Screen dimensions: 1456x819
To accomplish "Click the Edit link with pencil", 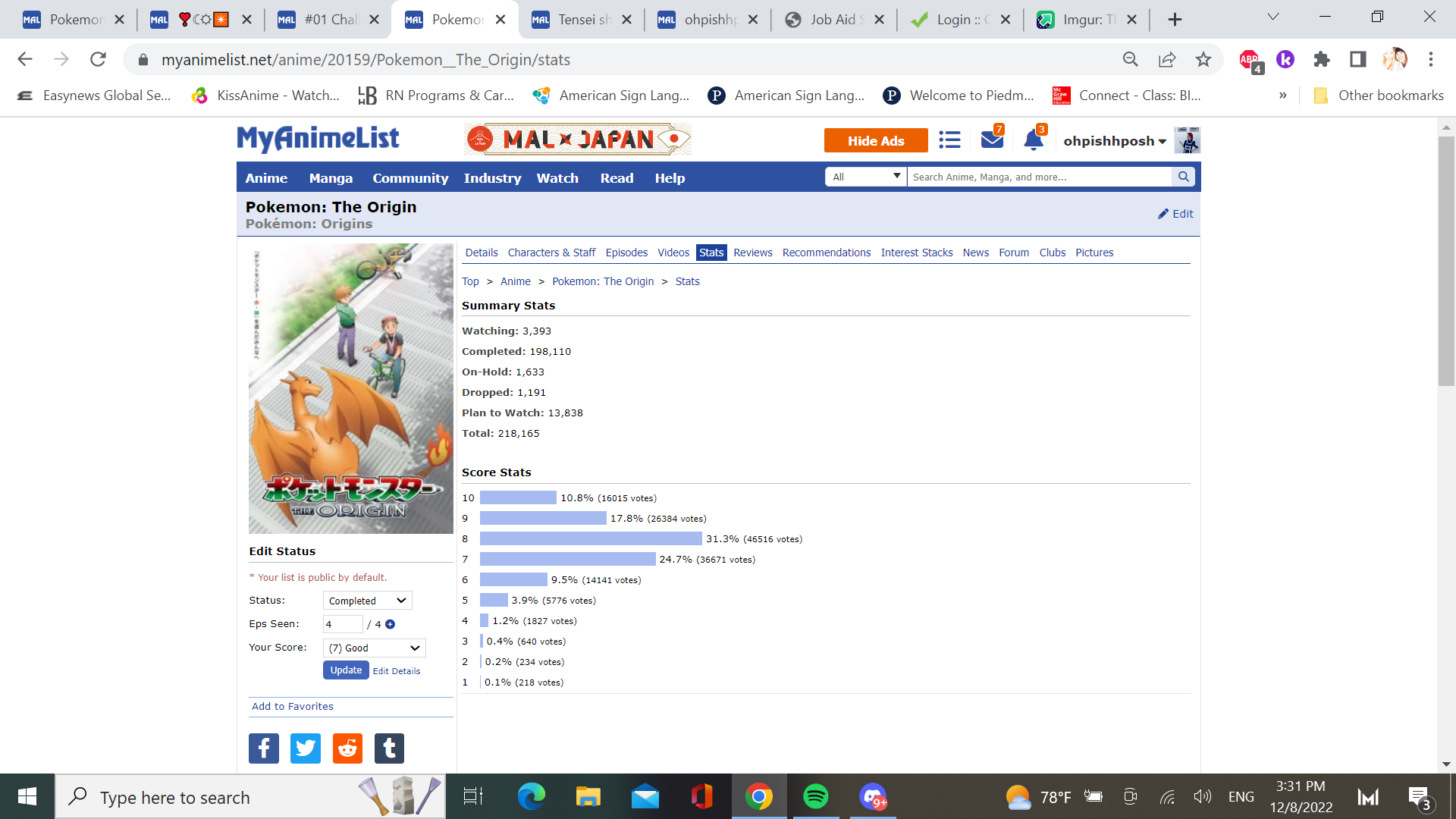I will [1175, 214].
